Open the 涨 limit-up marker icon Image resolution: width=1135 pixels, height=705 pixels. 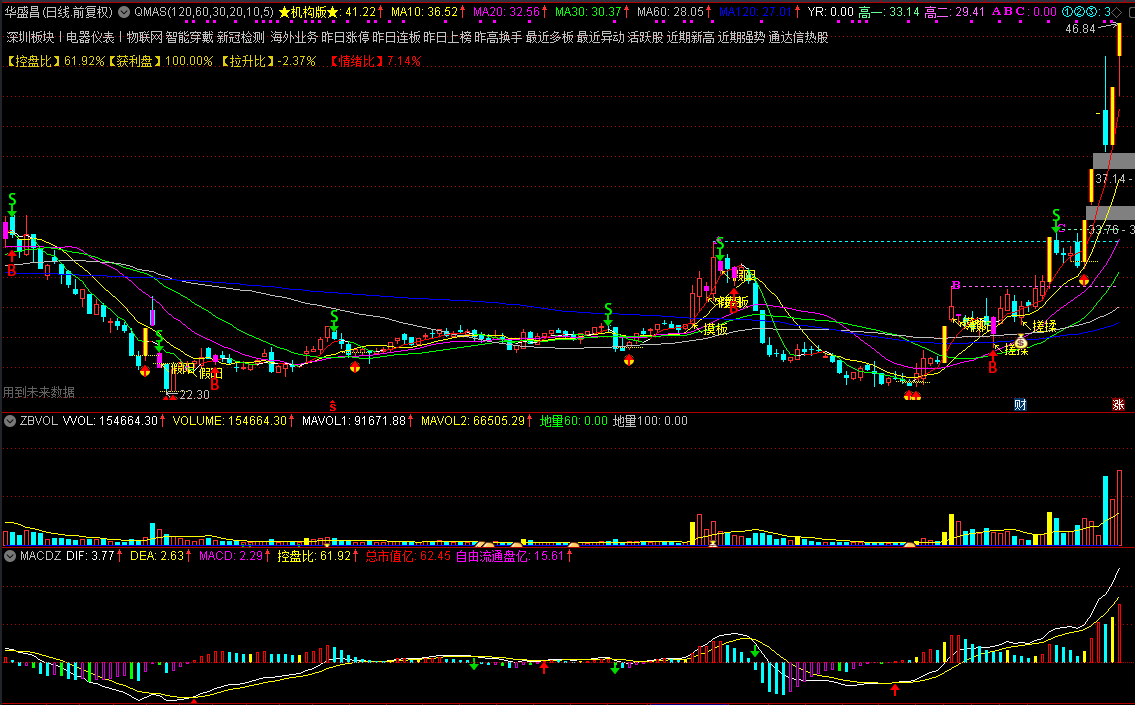click(x=1118, y=405)
